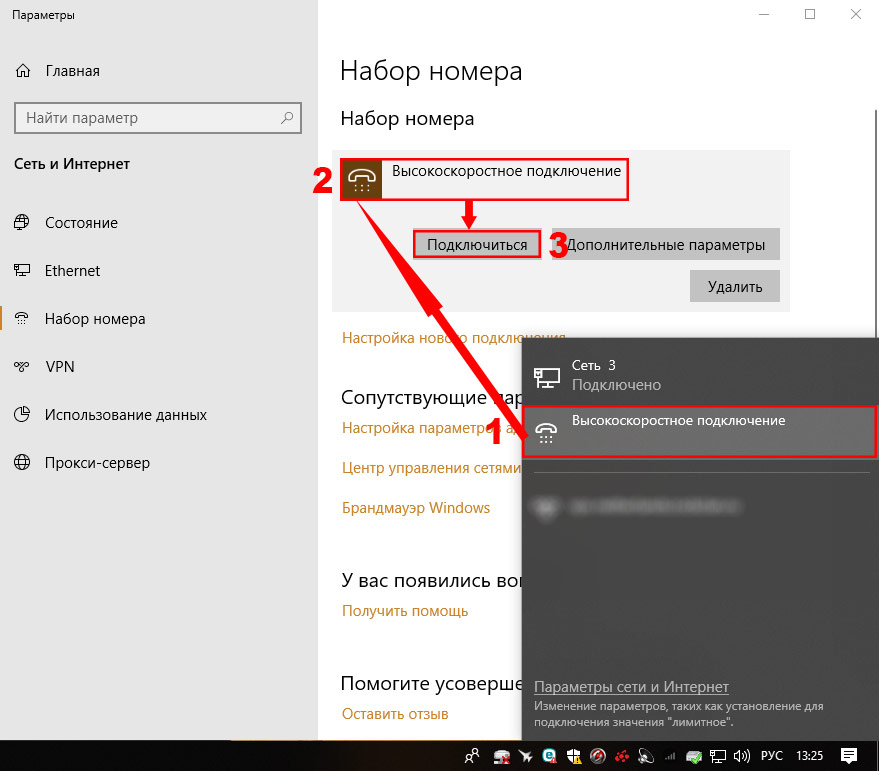Maximize the Параметры window
879x771 pixels.
coord(810,14)
